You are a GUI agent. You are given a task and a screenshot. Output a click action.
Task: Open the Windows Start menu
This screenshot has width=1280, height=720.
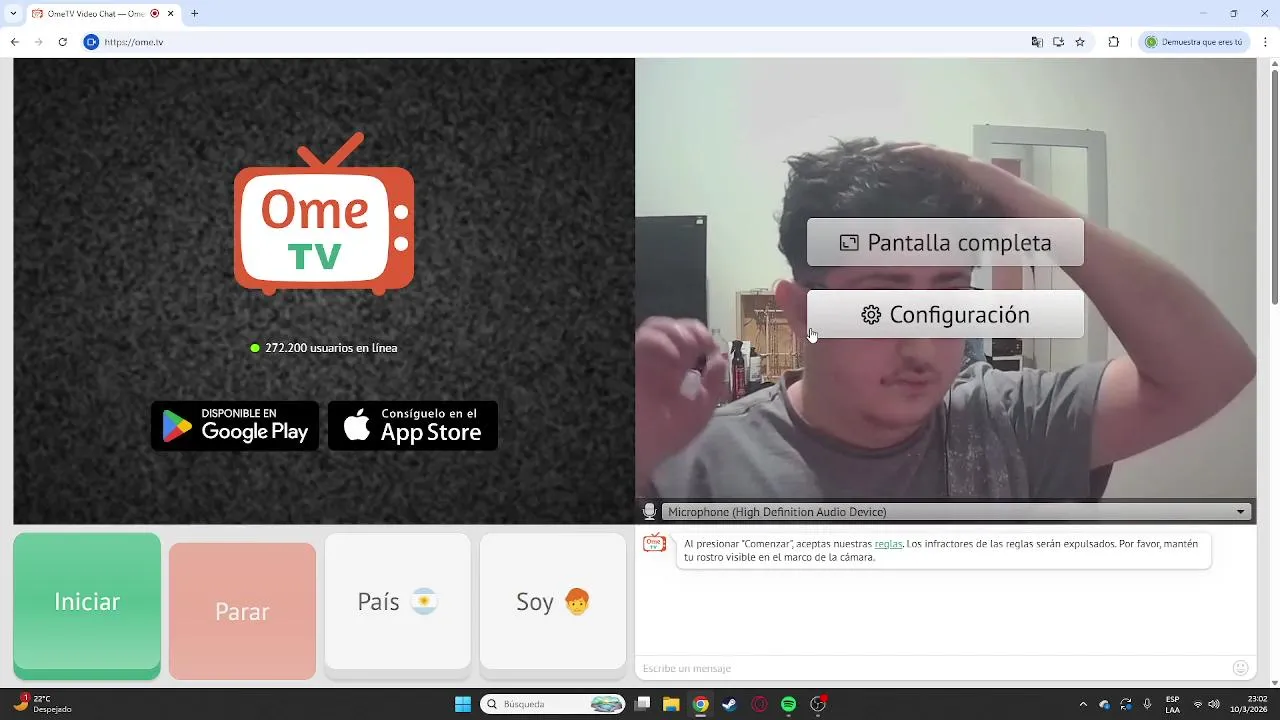pos(463,704)
